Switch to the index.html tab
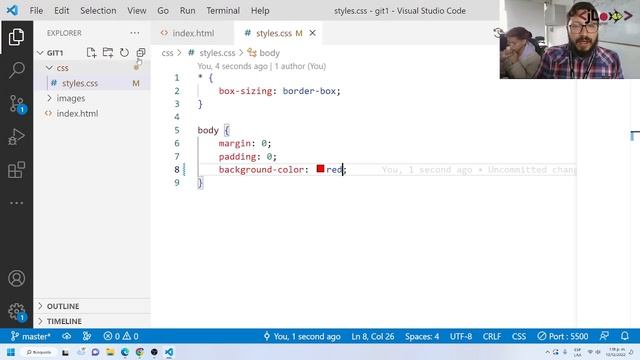 [193, 33]
